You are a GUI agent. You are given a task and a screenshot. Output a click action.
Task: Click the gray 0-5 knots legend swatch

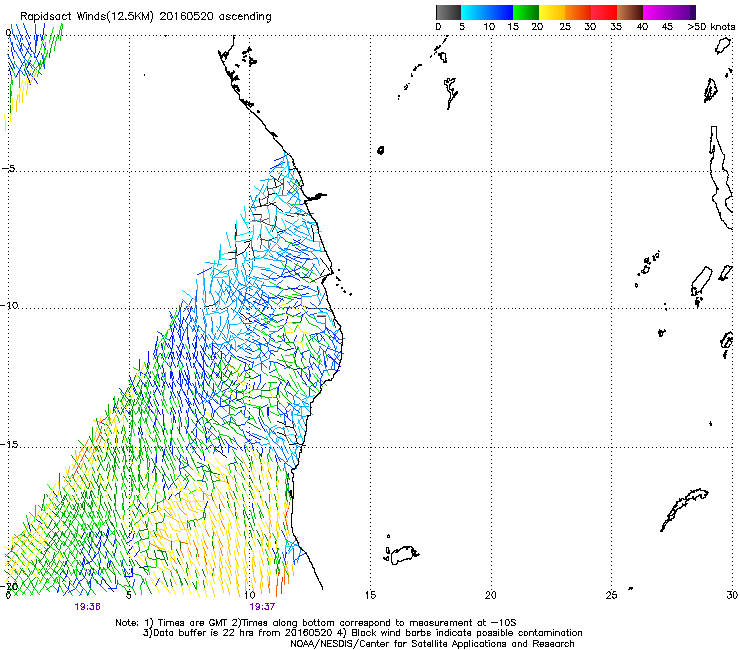[x=448, y=12]
